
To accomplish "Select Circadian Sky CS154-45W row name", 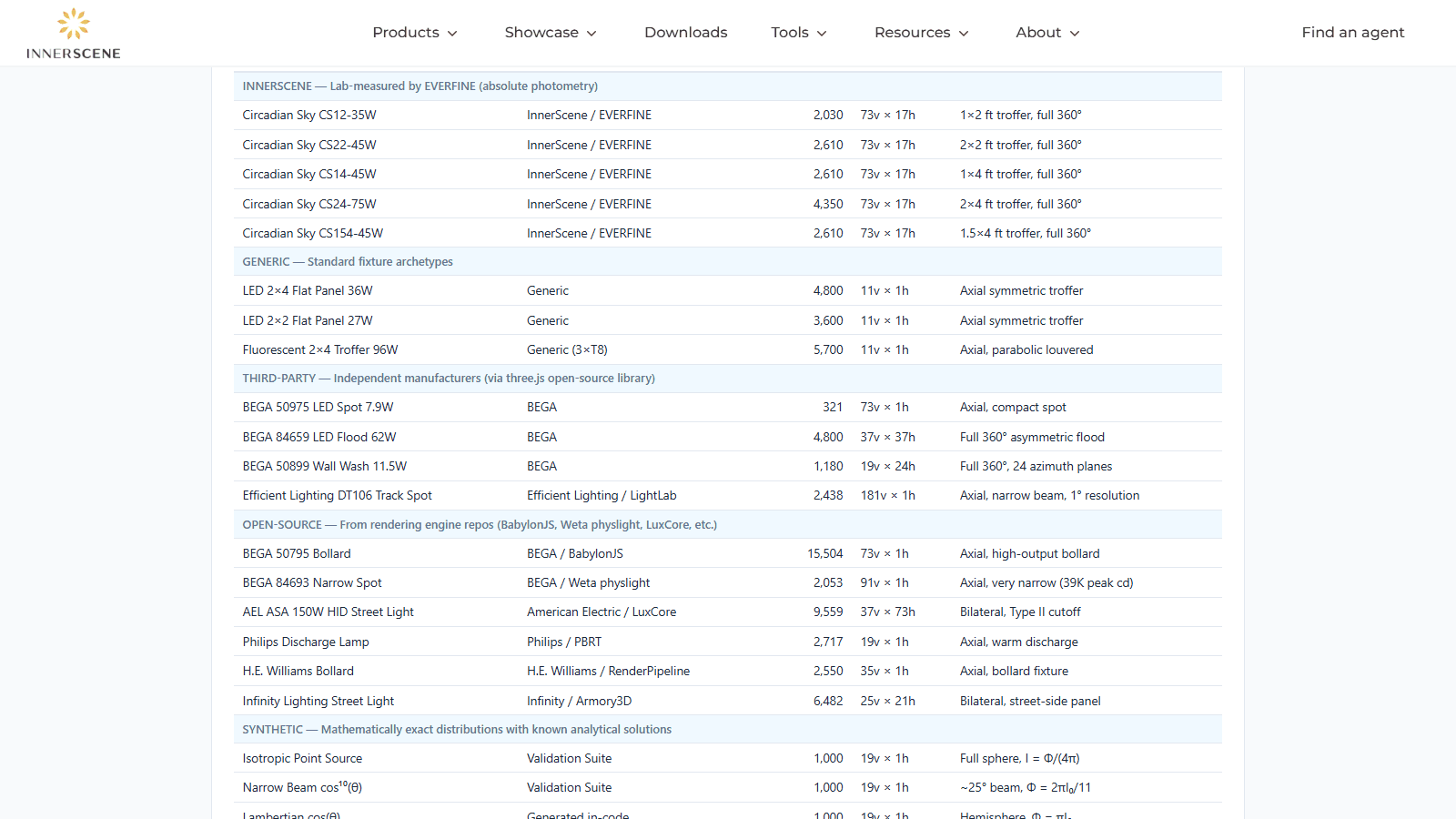I will 313,233.
